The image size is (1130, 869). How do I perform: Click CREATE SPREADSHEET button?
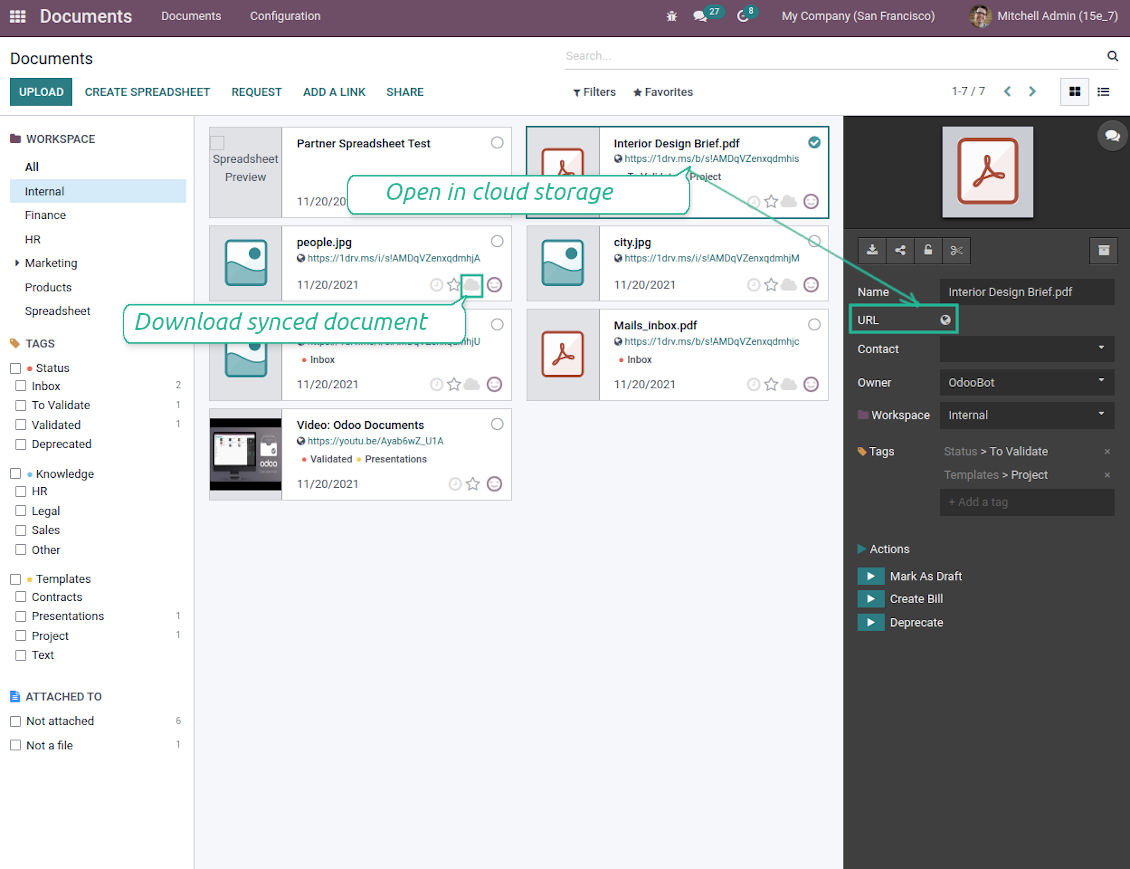pyautogui.click(x=147, y=92)
